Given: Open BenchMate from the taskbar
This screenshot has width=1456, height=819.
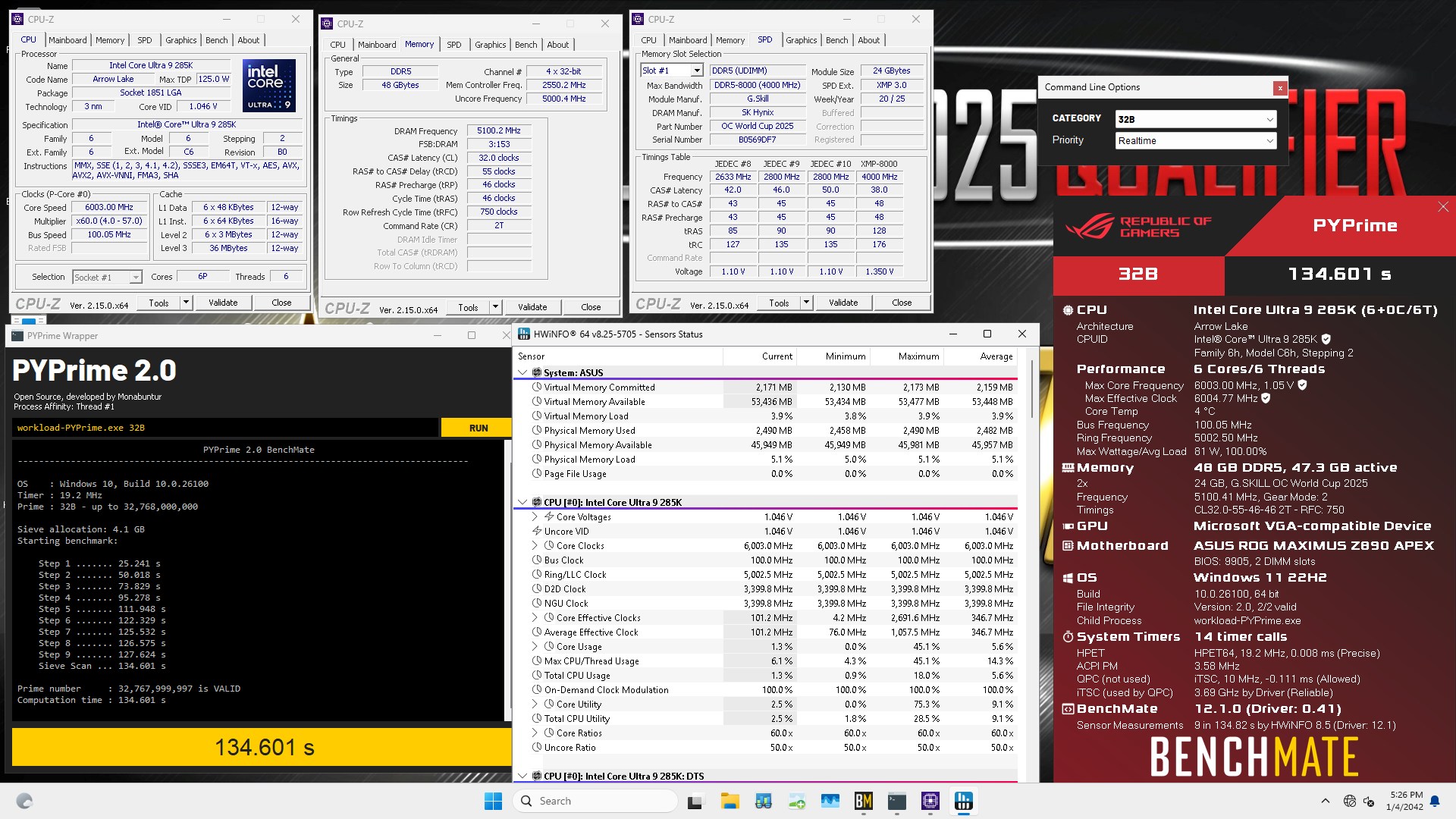Looking at the screenshot, I should (863, 801).
